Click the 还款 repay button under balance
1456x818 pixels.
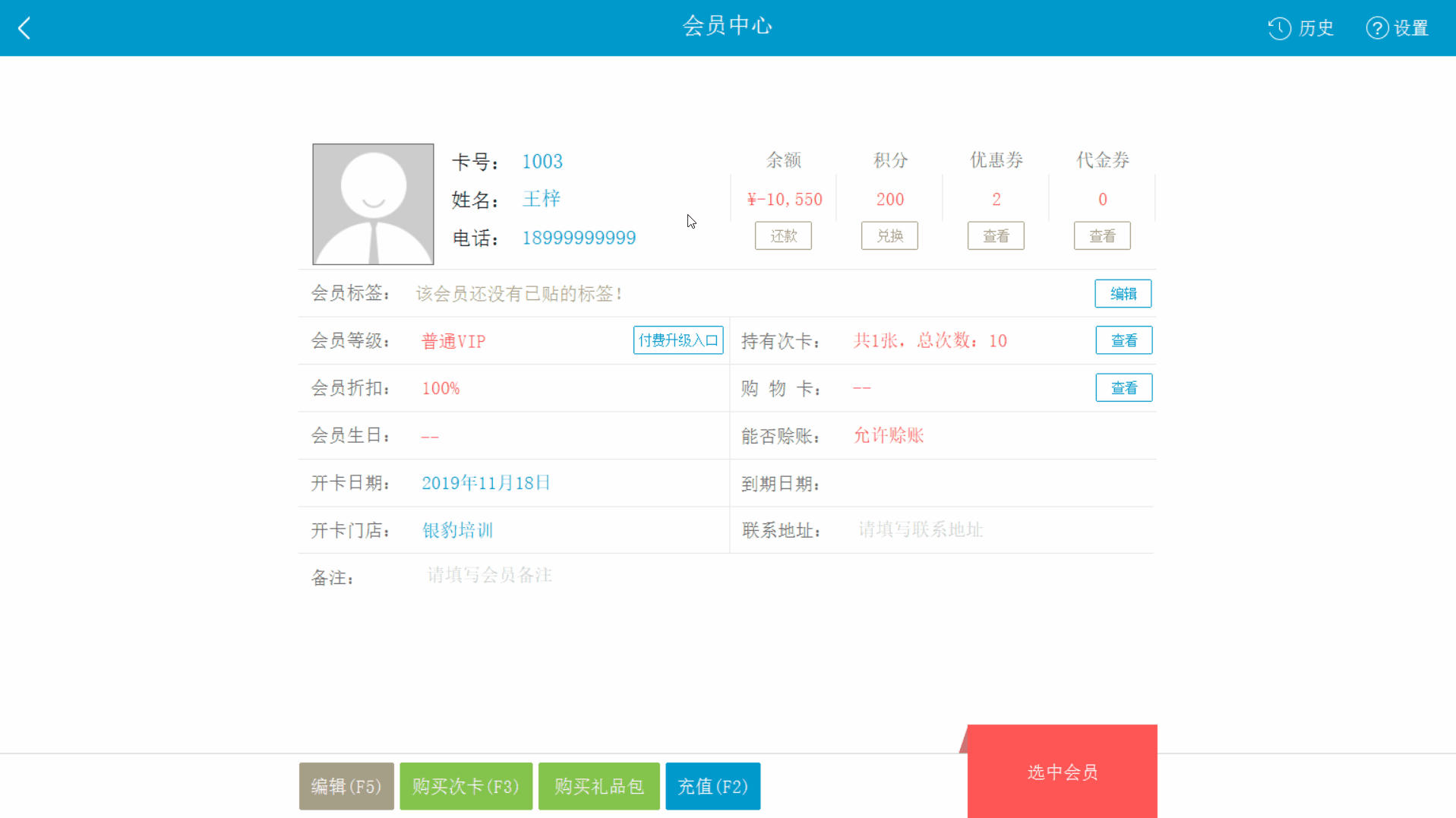tap(783, 236)
